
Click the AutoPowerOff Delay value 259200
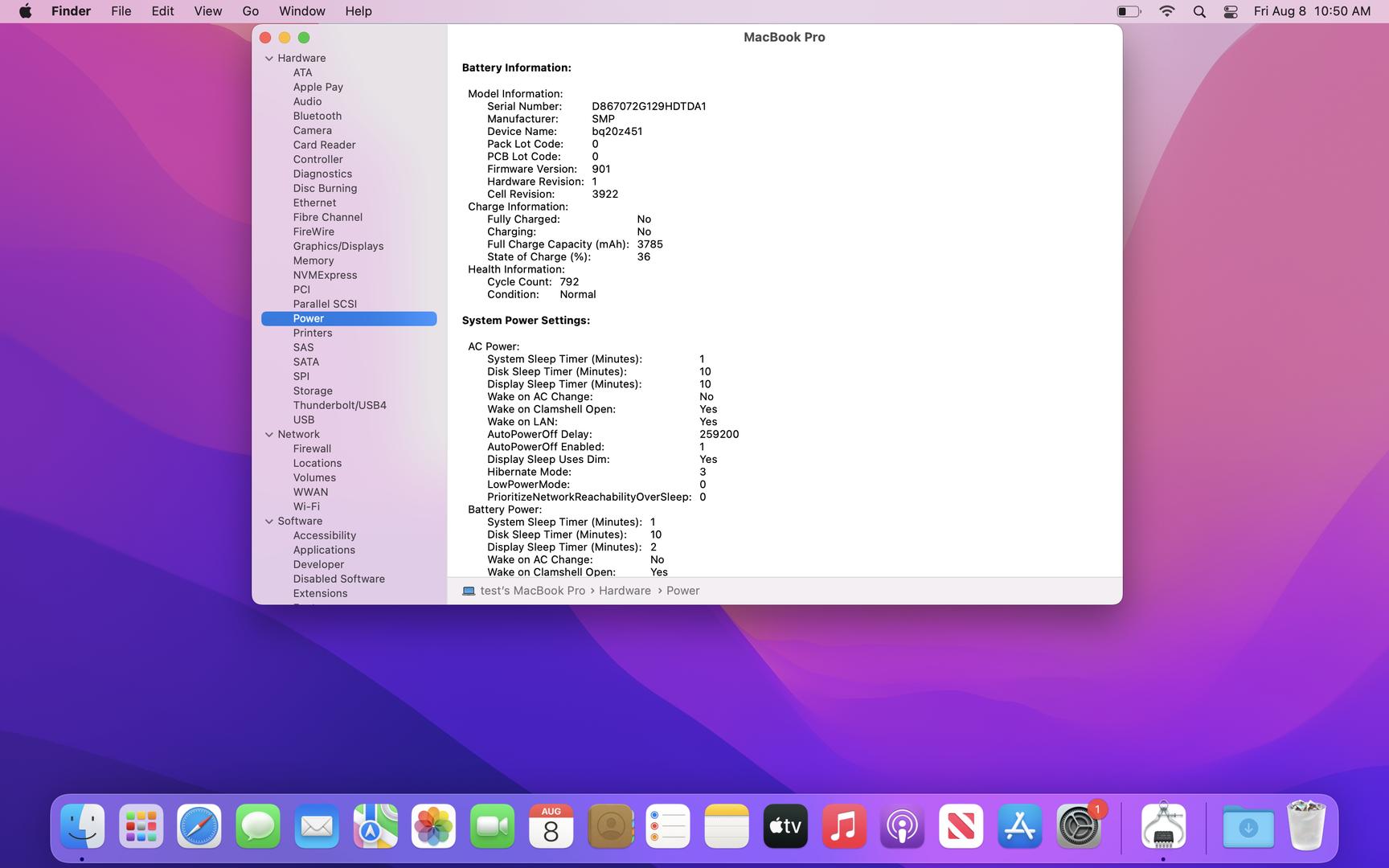pyautogui.click(x=719, y=434)
